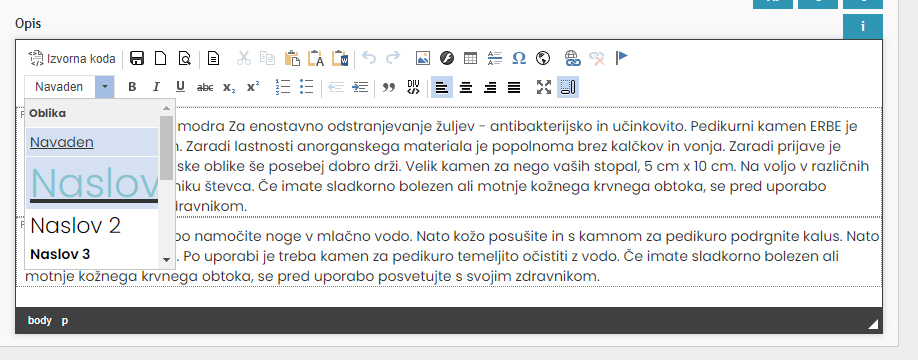Select body in the elements path
This screenshot has width=918, height=360.
(x=40, y=321)
